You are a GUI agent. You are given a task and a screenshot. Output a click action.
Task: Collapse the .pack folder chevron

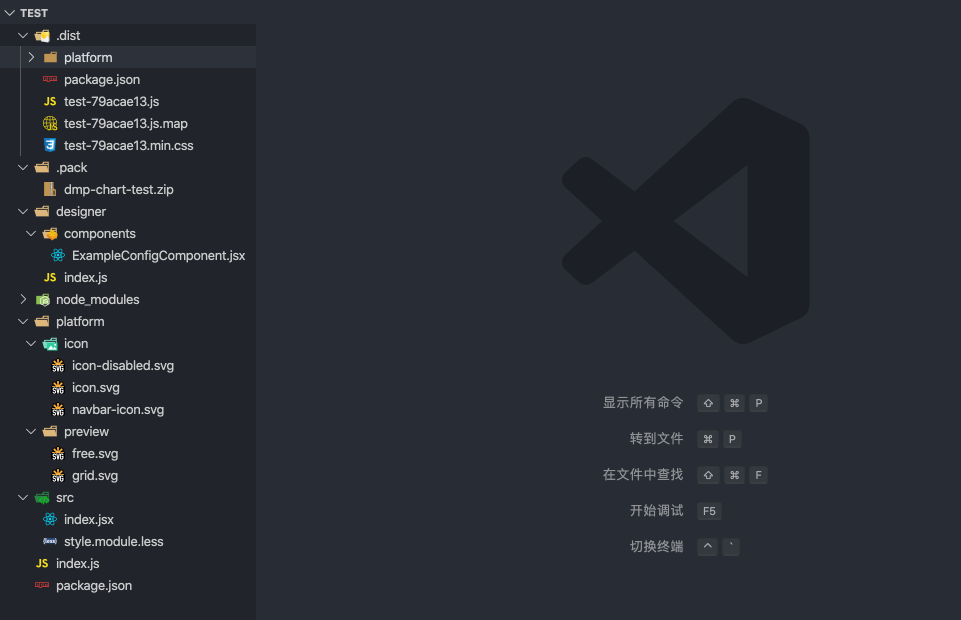pyautogui.click(x=23, y=167)
